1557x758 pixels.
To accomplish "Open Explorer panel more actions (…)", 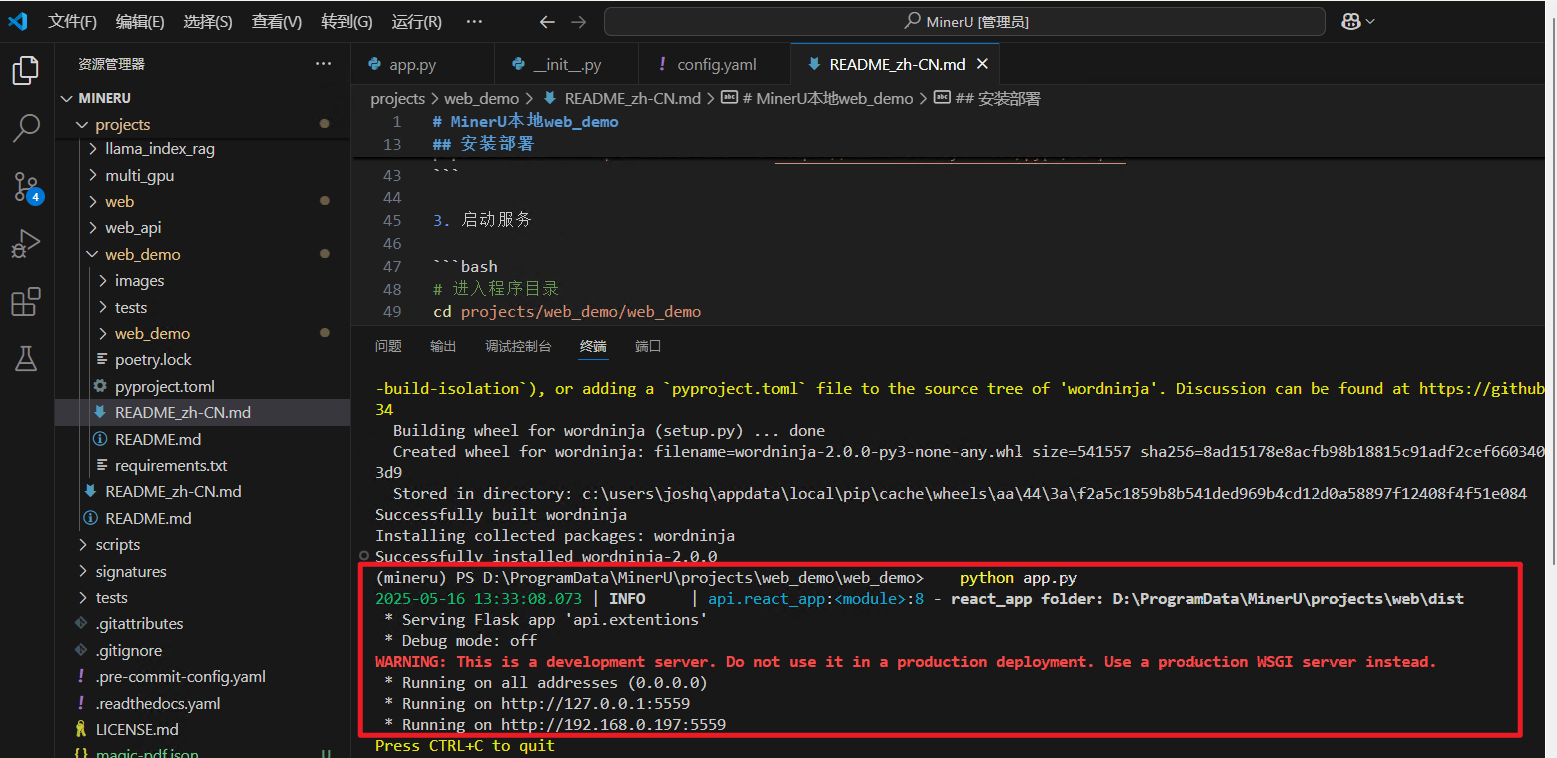I will pyautogui.click(x=323, y=63).
